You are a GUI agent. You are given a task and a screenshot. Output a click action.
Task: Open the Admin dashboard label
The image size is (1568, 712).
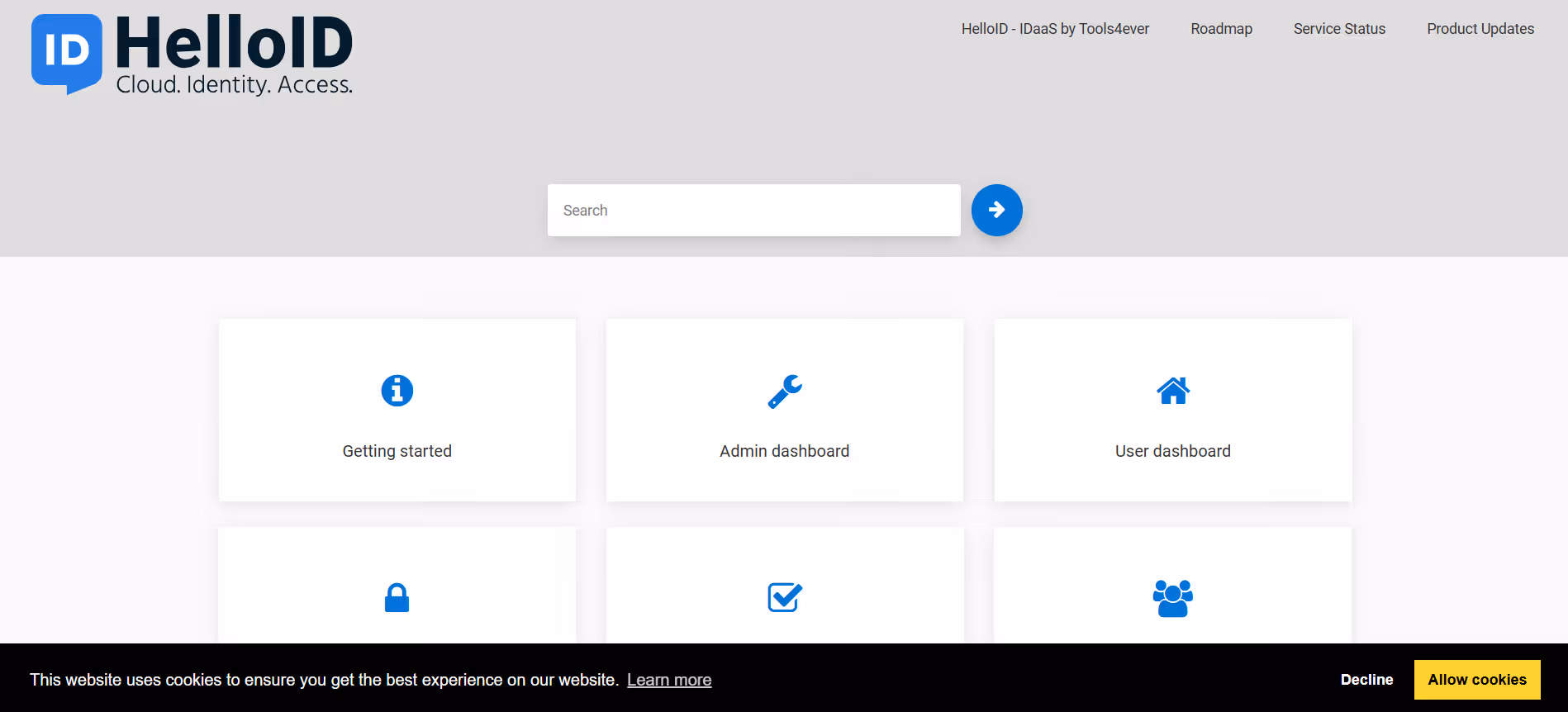[785, 451]
